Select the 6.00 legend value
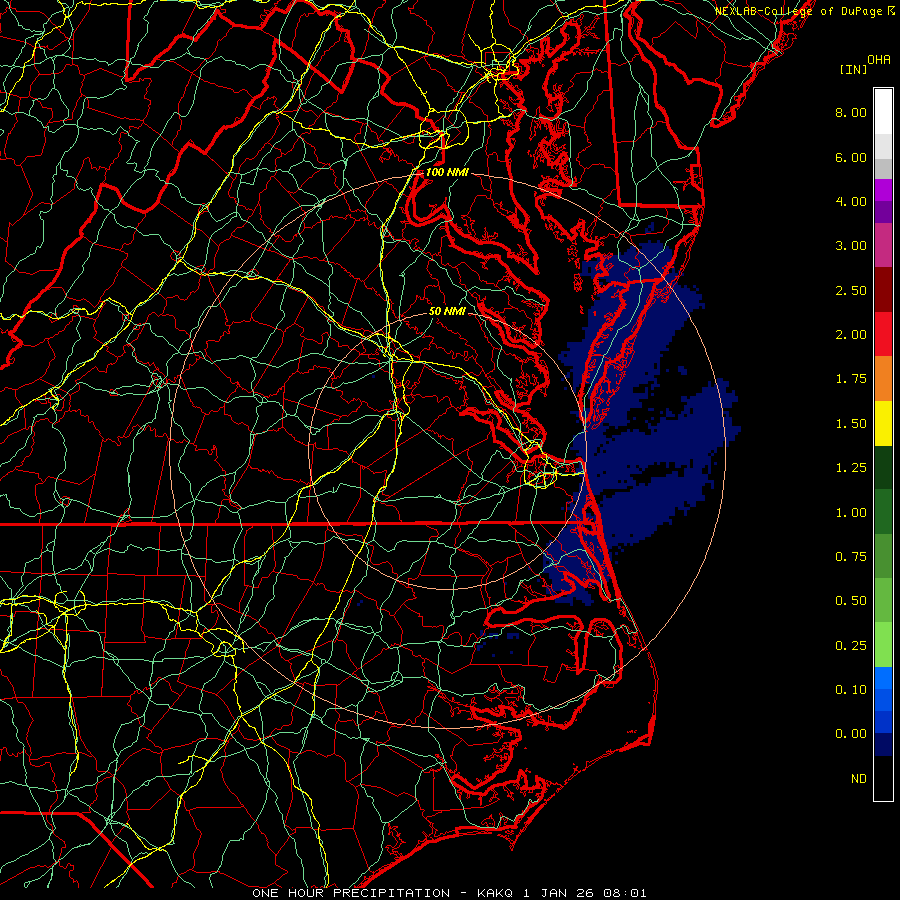This screenshot has width=900, height=900. pyautogui.click(x=851, y=157)
